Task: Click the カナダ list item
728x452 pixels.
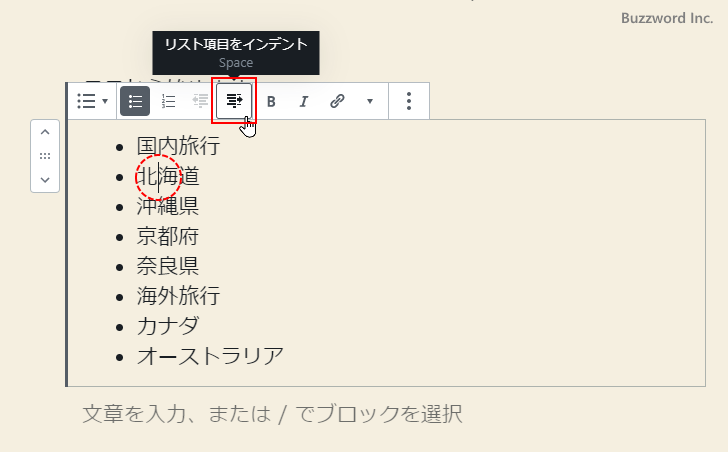Action: 168,326
